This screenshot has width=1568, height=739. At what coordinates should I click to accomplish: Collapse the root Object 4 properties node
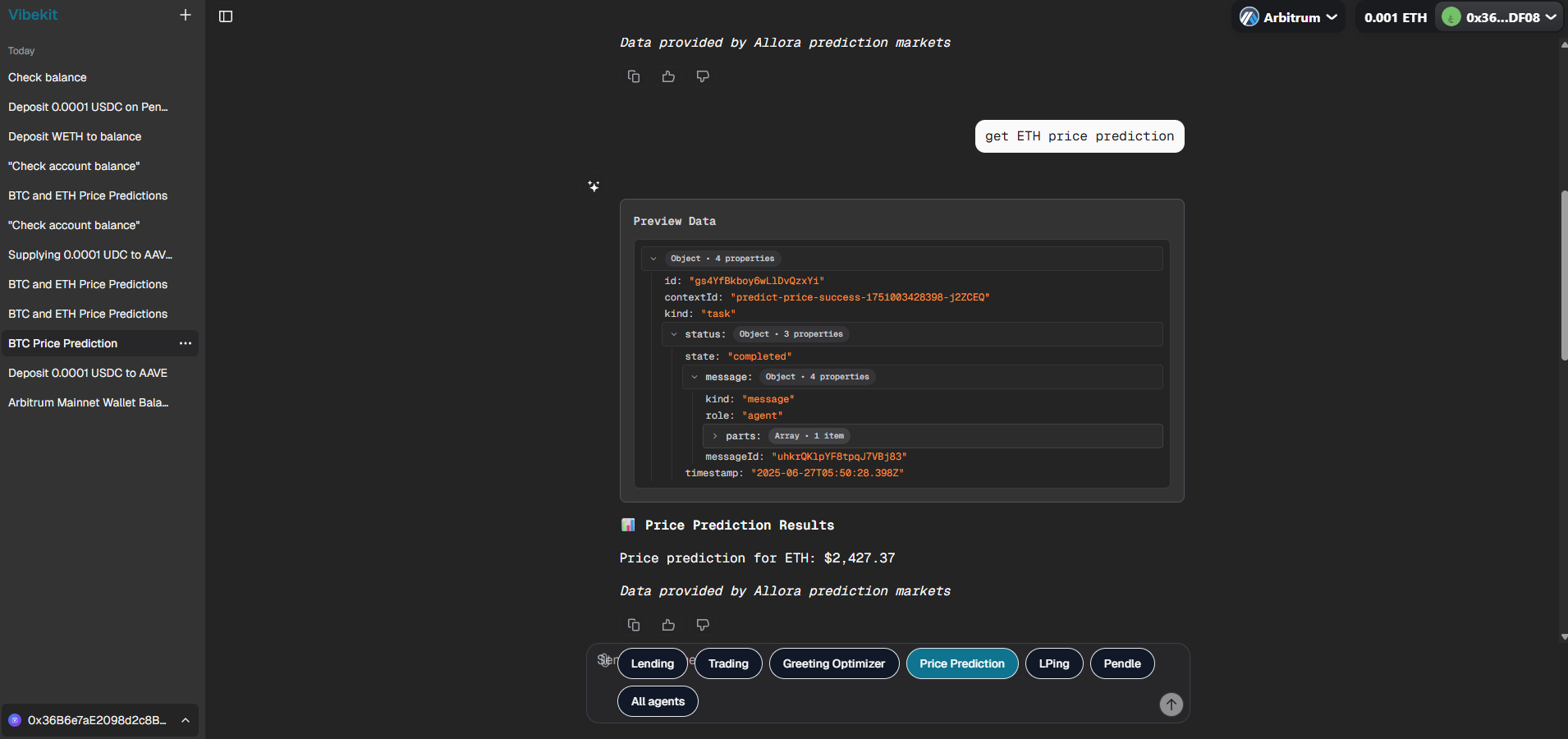(653, 259)
